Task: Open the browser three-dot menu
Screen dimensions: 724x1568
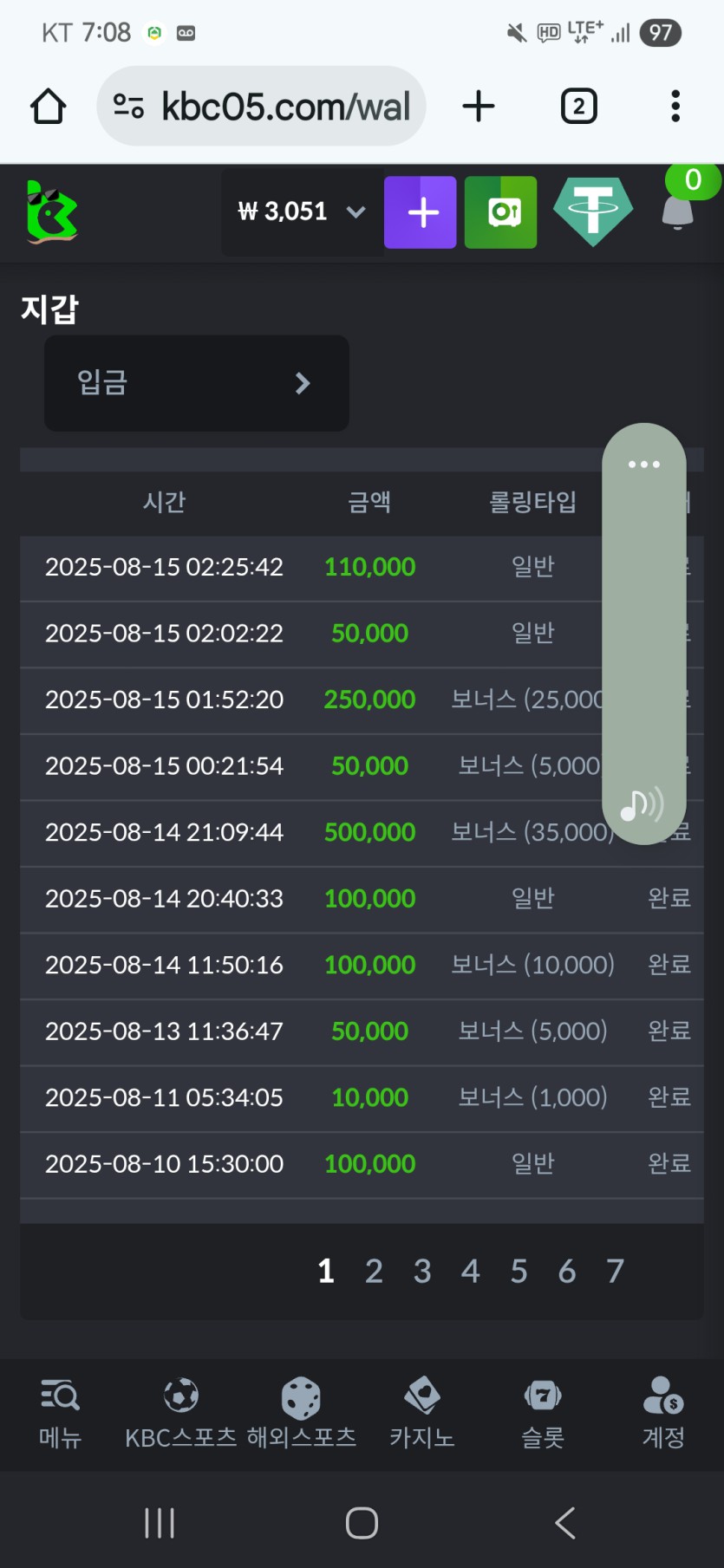Action: [675, 107]
